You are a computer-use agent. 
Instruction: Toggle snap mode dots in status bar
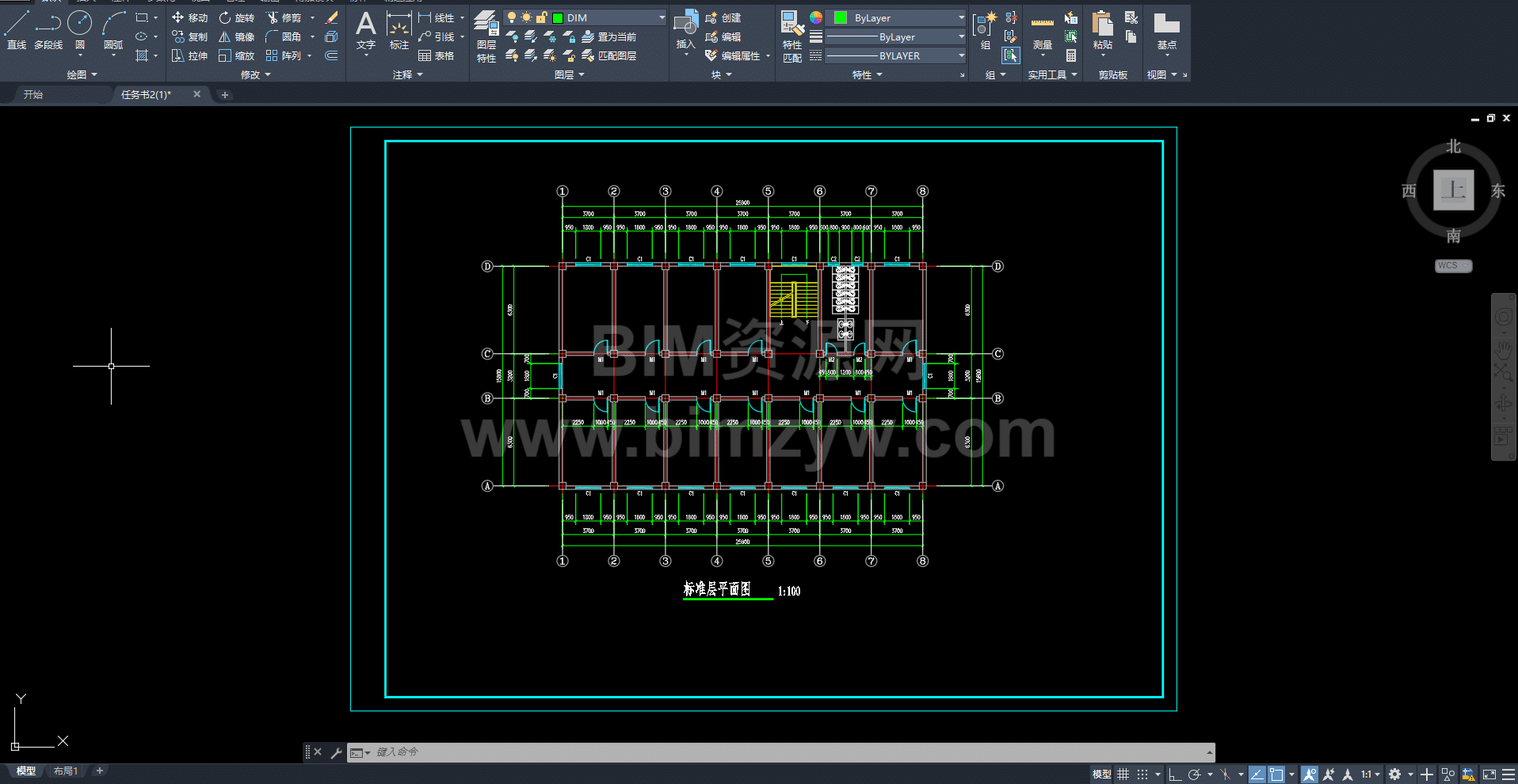coord(1142,774)
